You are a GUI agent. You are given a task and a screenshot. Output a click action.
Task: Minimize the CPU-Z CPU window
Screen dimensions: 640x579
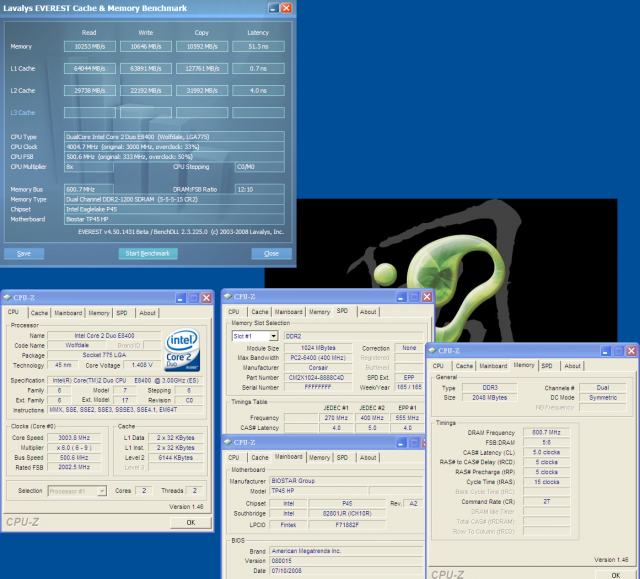click(x=181, y=298)
